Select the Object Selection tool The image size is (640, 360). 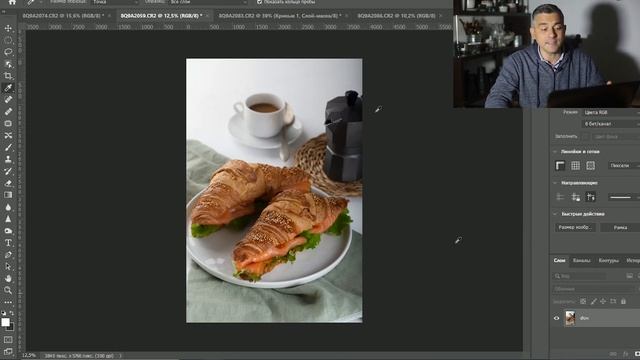8,64
